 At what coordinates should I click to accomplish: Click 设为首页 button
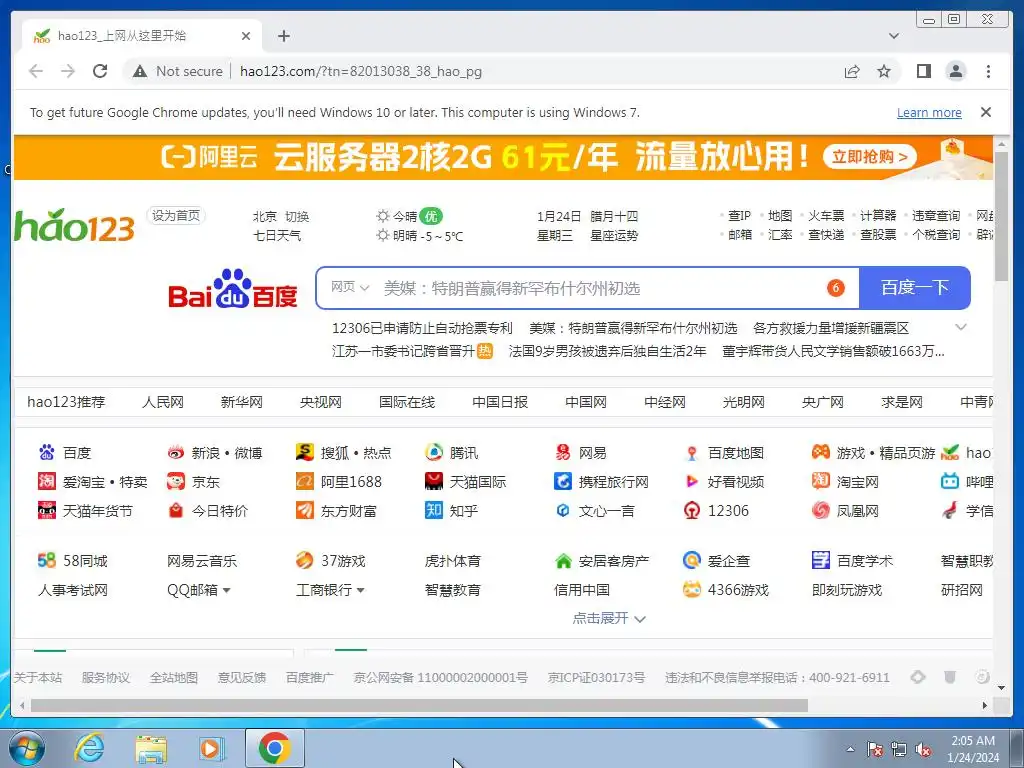[176, 216]
